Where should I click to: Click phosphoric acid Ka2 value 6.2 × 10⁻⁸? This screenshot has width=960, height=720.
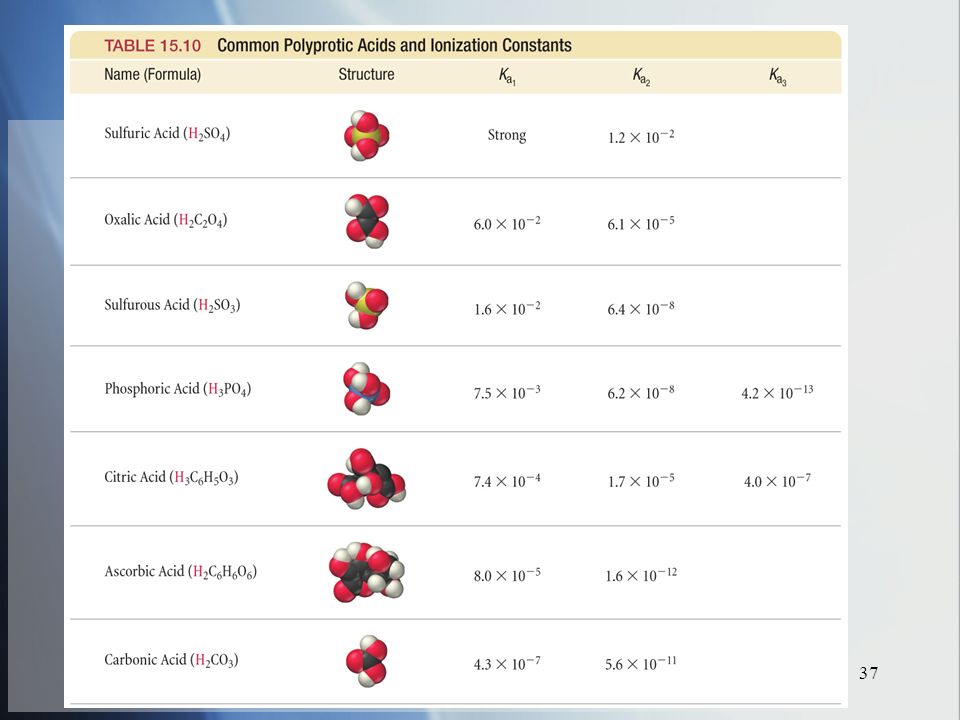pos(641,392)
